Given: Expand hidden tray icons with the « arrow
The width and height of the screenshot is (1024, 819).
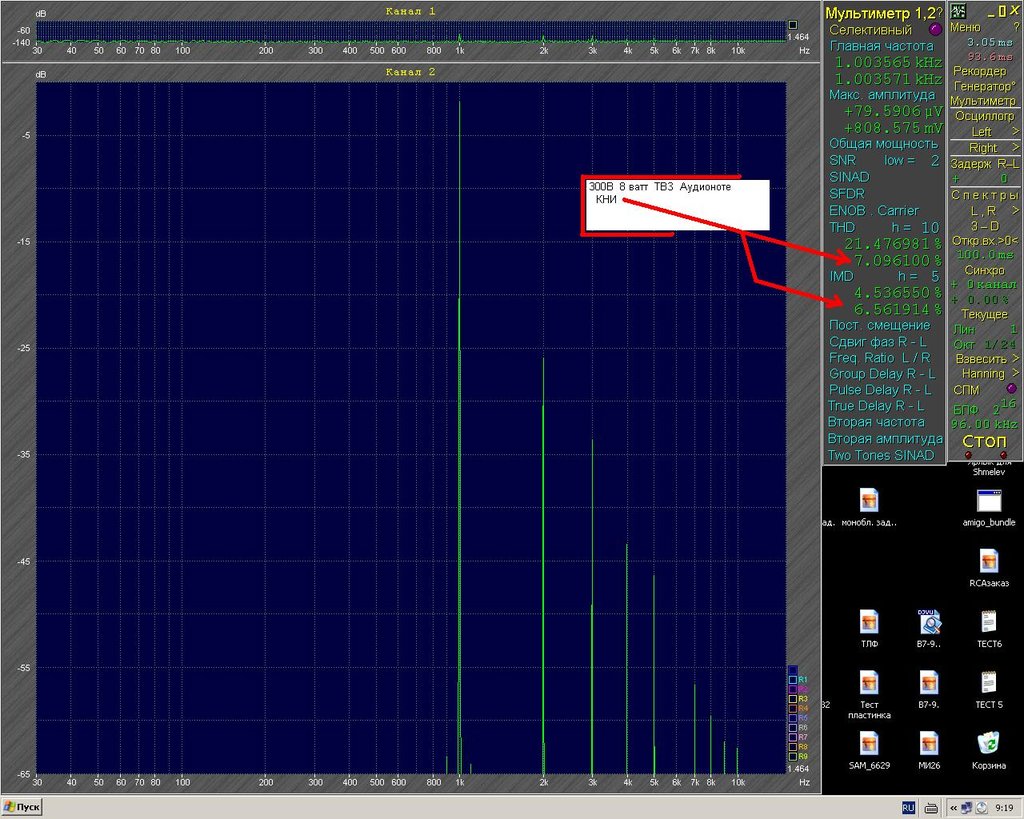Looking at the screenshot, I should 954,808.
